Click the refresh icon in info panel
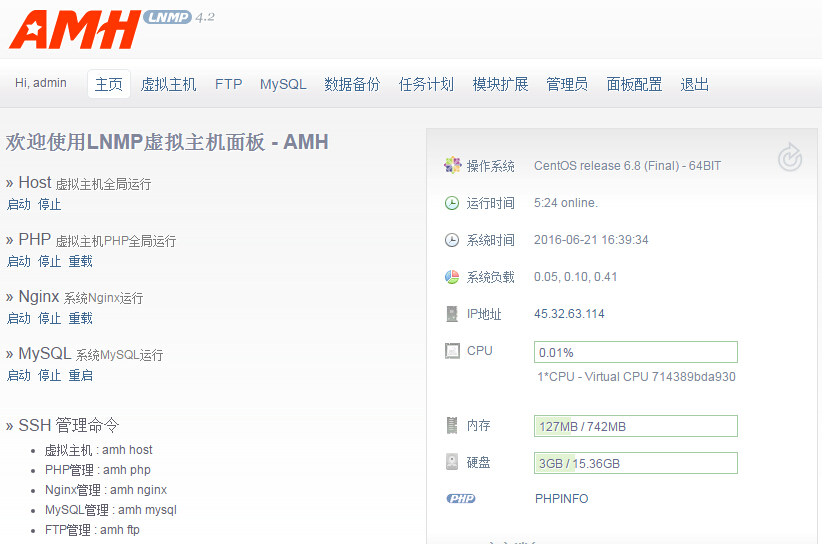The width and height of the screenshot is (822, 544). (789, 157)
